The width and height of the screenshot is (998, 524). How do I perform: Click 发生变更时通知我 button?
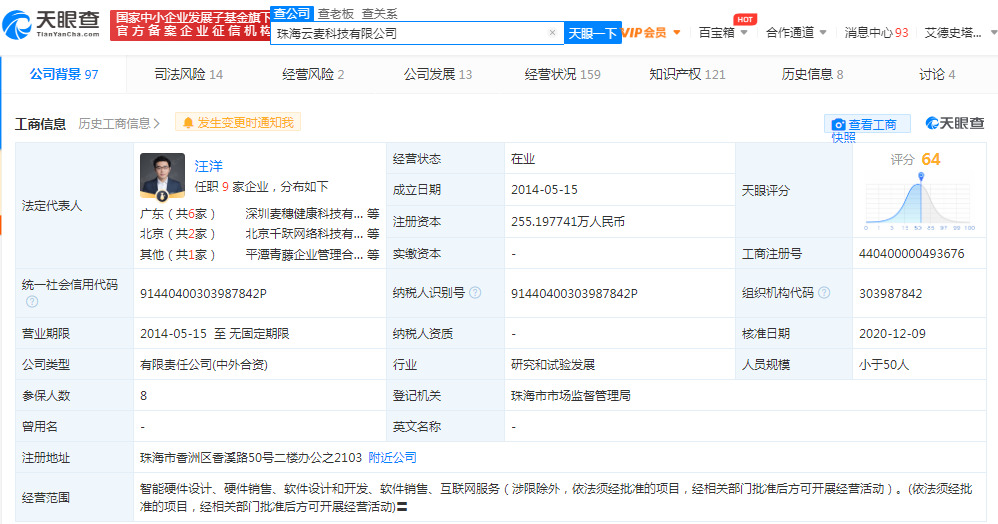[x=238, y=123]
